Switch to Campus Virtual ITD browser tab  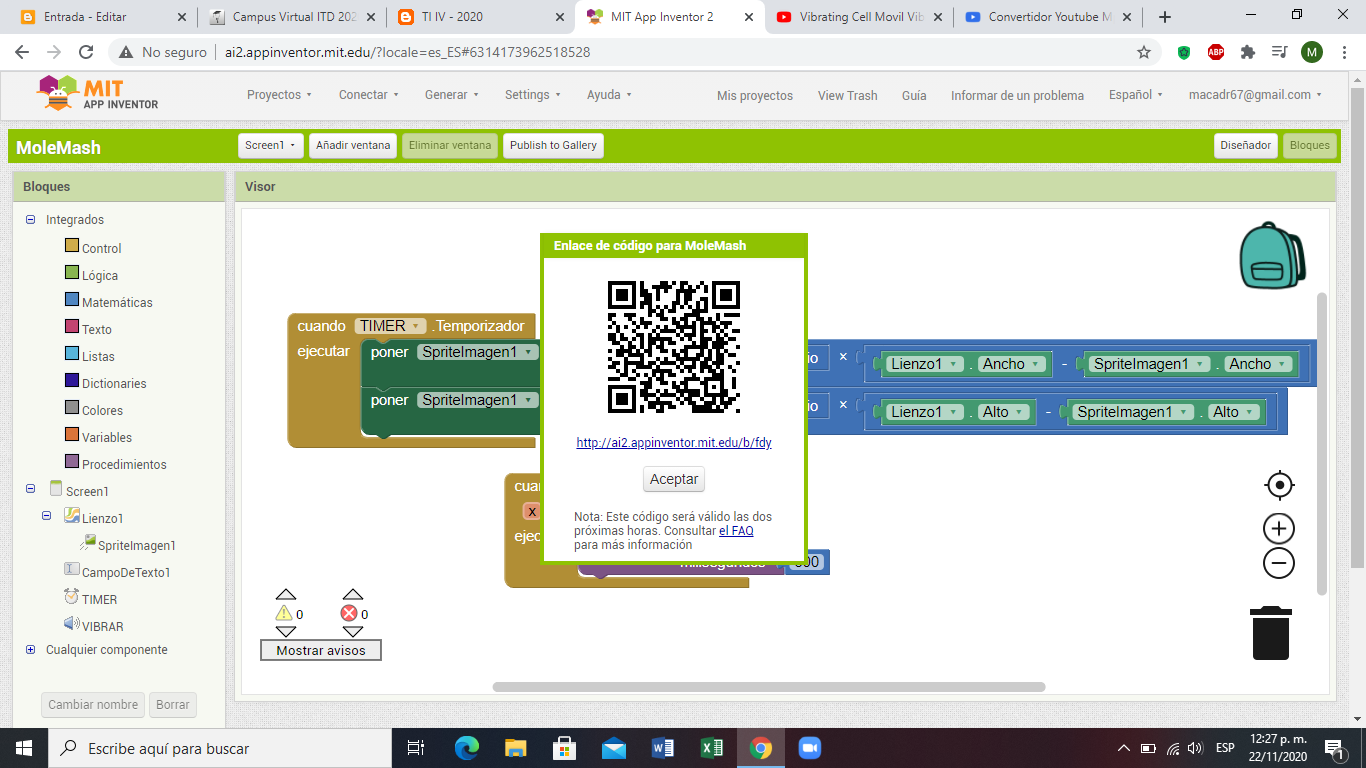(x=290, y=17)
